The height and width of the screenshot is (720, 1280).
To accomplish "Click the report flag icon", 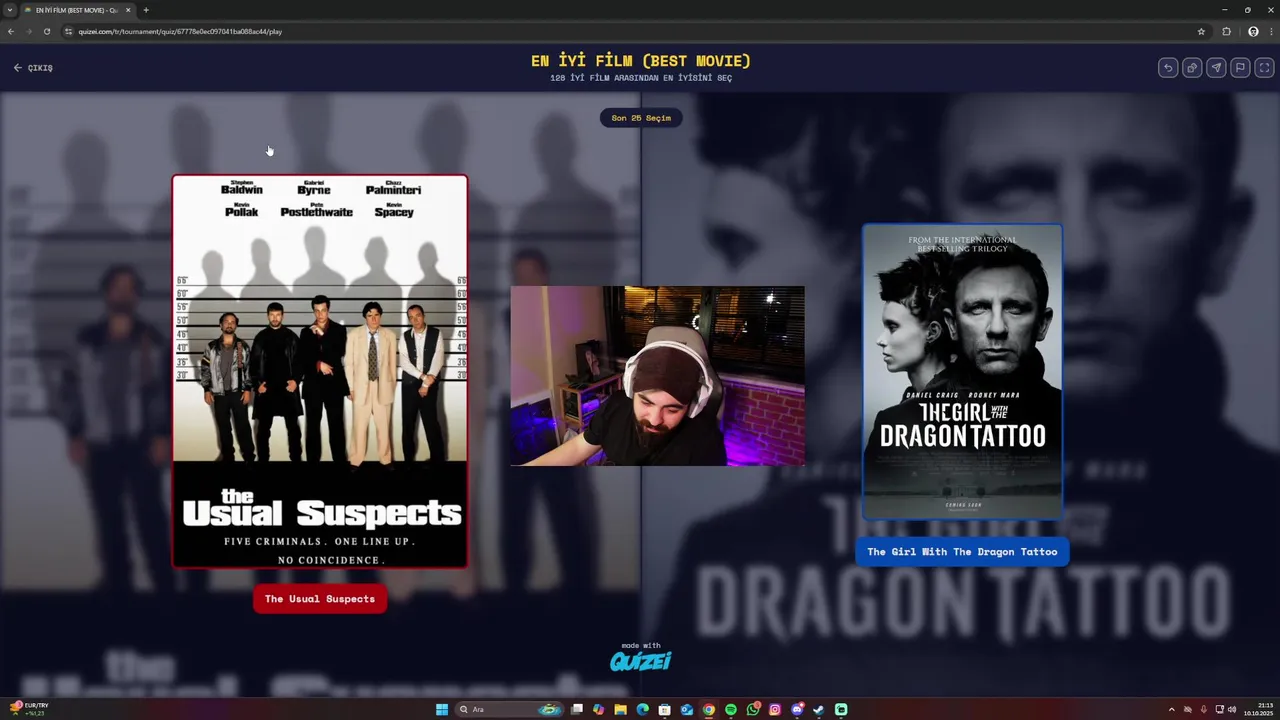I will point(1240,68).
